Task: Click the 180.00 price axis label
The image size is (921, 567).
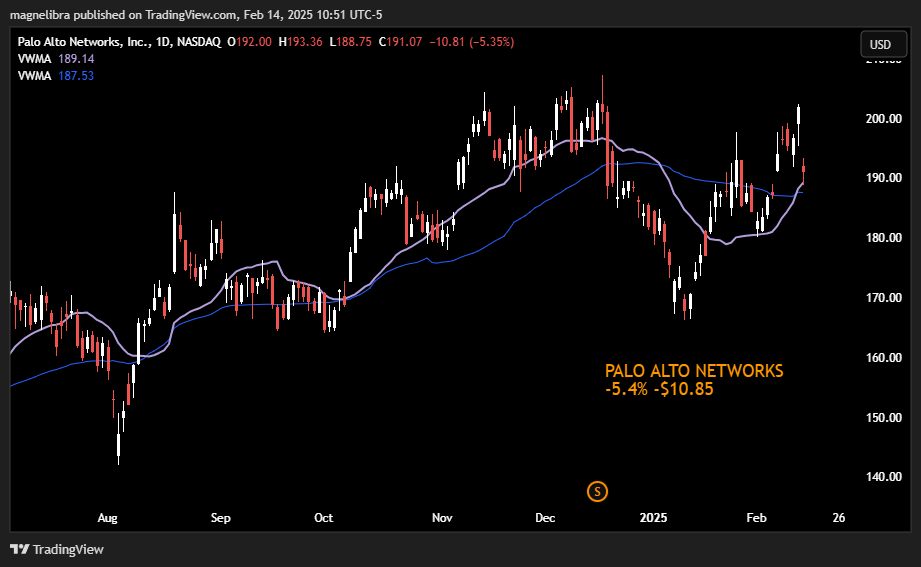Action: (x=883, y=237)
